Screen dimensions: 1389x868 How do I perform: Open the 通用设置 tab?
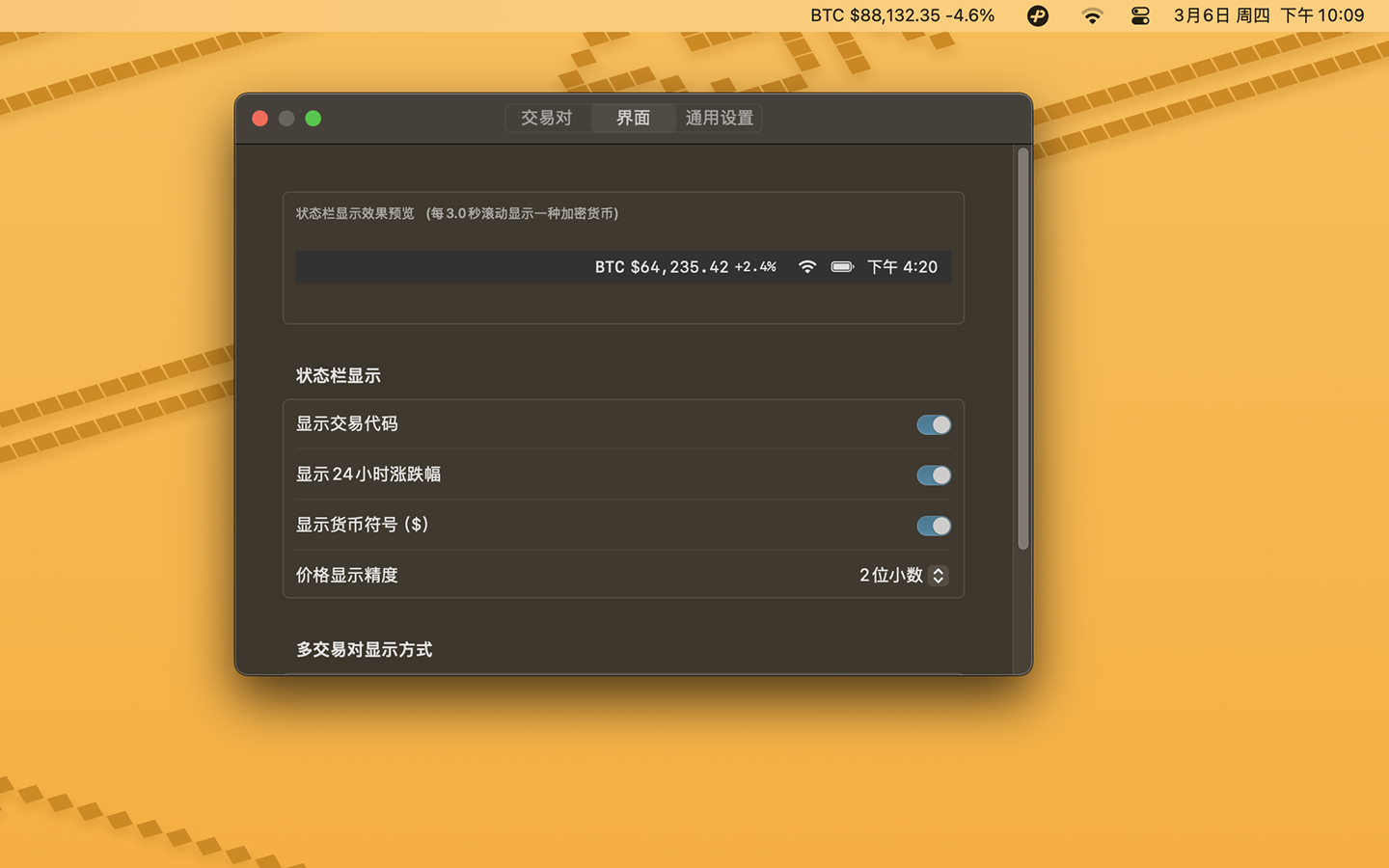click(x=720, y=118)
